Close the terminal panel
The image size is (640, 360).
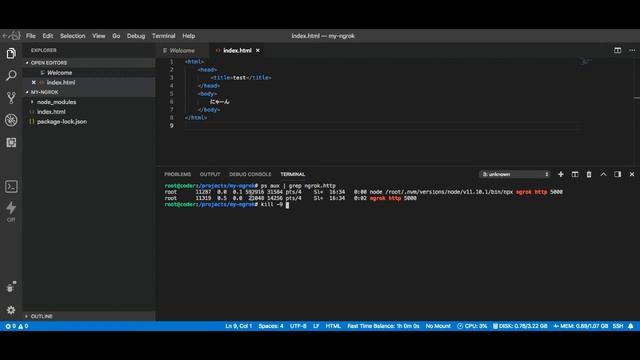pos(632,174)
